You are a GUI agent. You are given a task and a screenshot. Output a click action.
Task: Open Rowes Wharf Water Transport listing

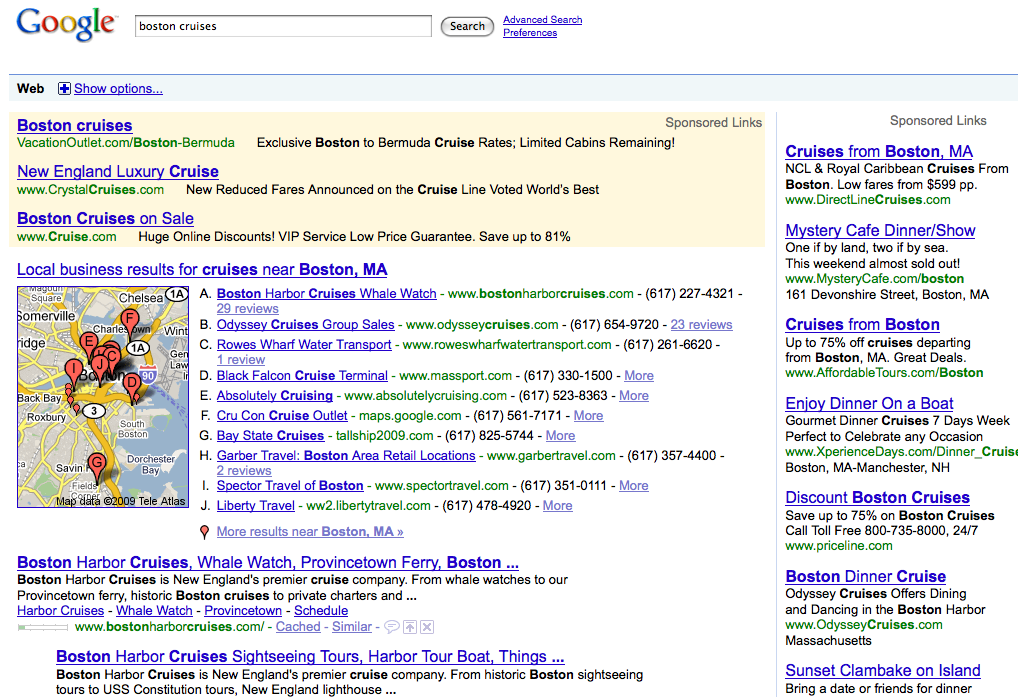coord(304,345)
